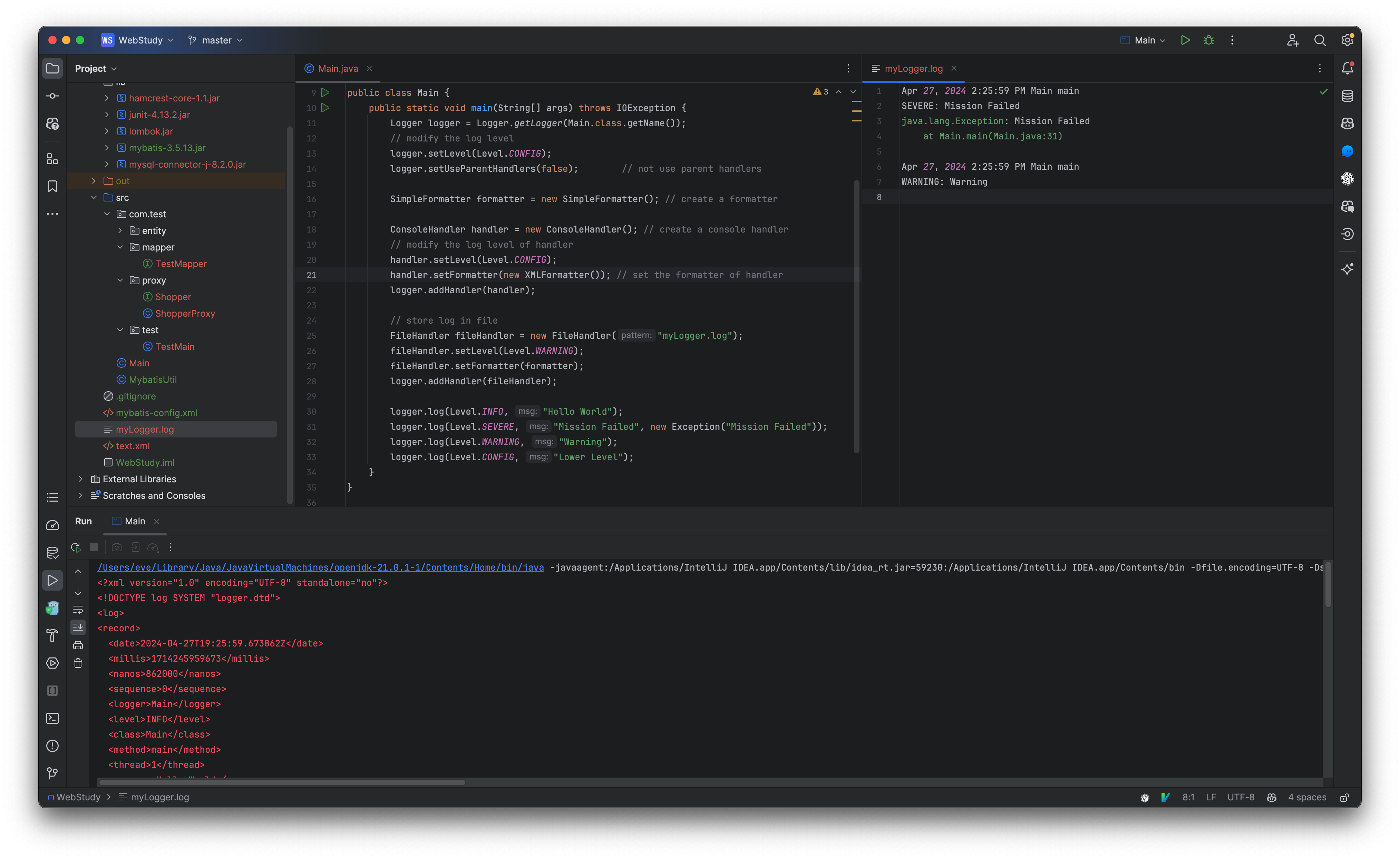Close the myLogger.log editor tab
1400x859 pixels.
[x=954, y=68]
